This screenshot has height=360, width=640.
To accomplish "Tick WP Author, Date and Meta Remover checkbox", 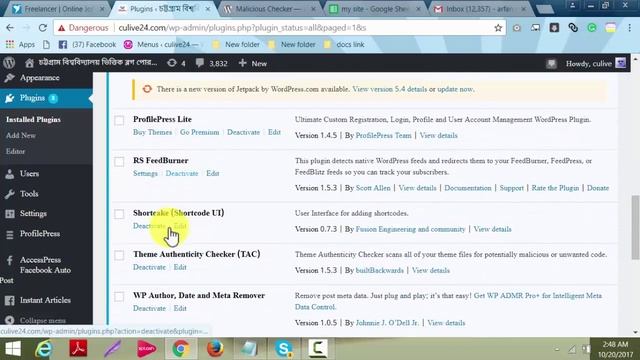I will coord(119,297).
